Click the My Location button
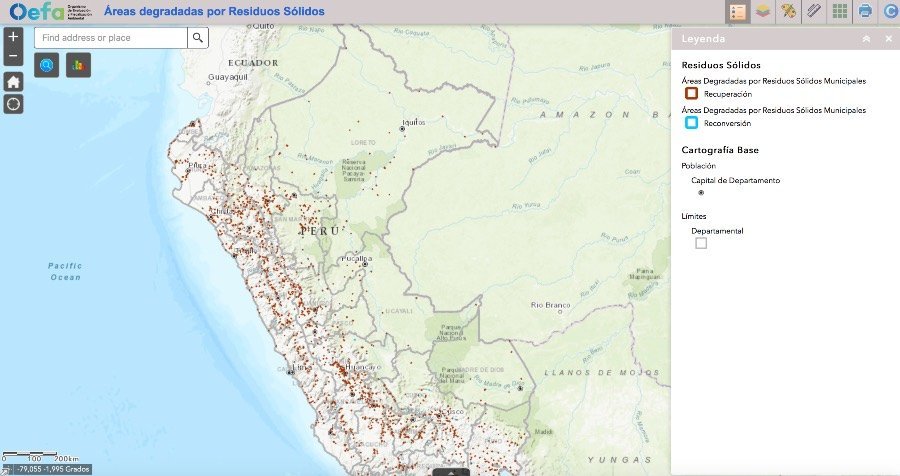Image resolution: width=900 pixels, height=476 pixels. (x=13, y=104)
